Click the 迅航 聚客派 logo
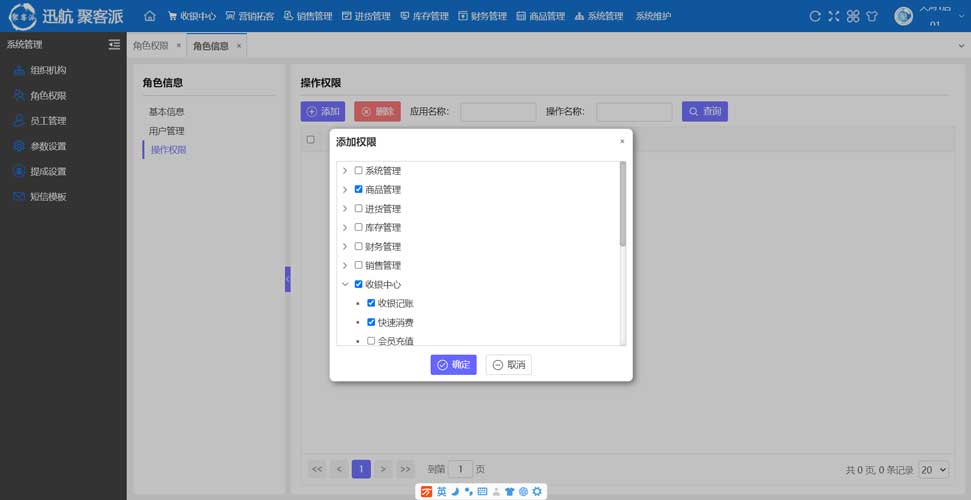The height and width of the screenshot is (500, 971). click(66, 16)
